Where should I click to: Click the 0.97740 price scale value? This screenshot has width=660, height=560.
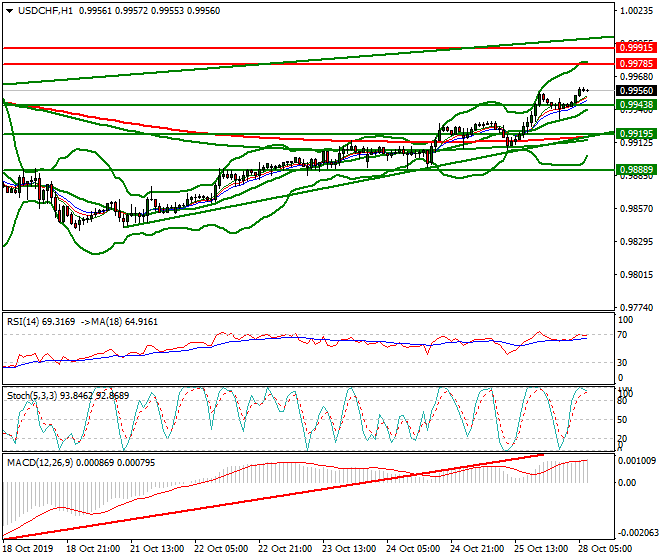(x=636, y=308)
